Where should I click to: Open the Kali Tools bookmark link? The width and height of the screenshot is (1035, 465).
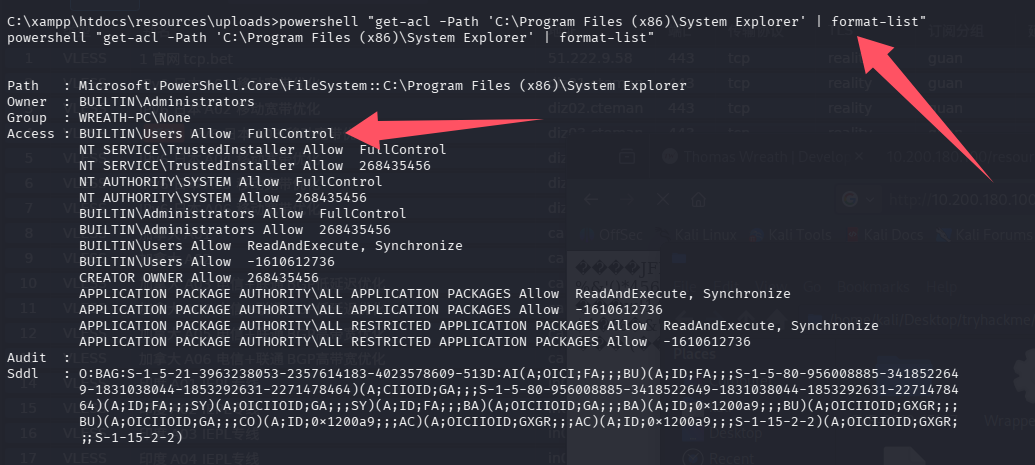pos(790,232)
